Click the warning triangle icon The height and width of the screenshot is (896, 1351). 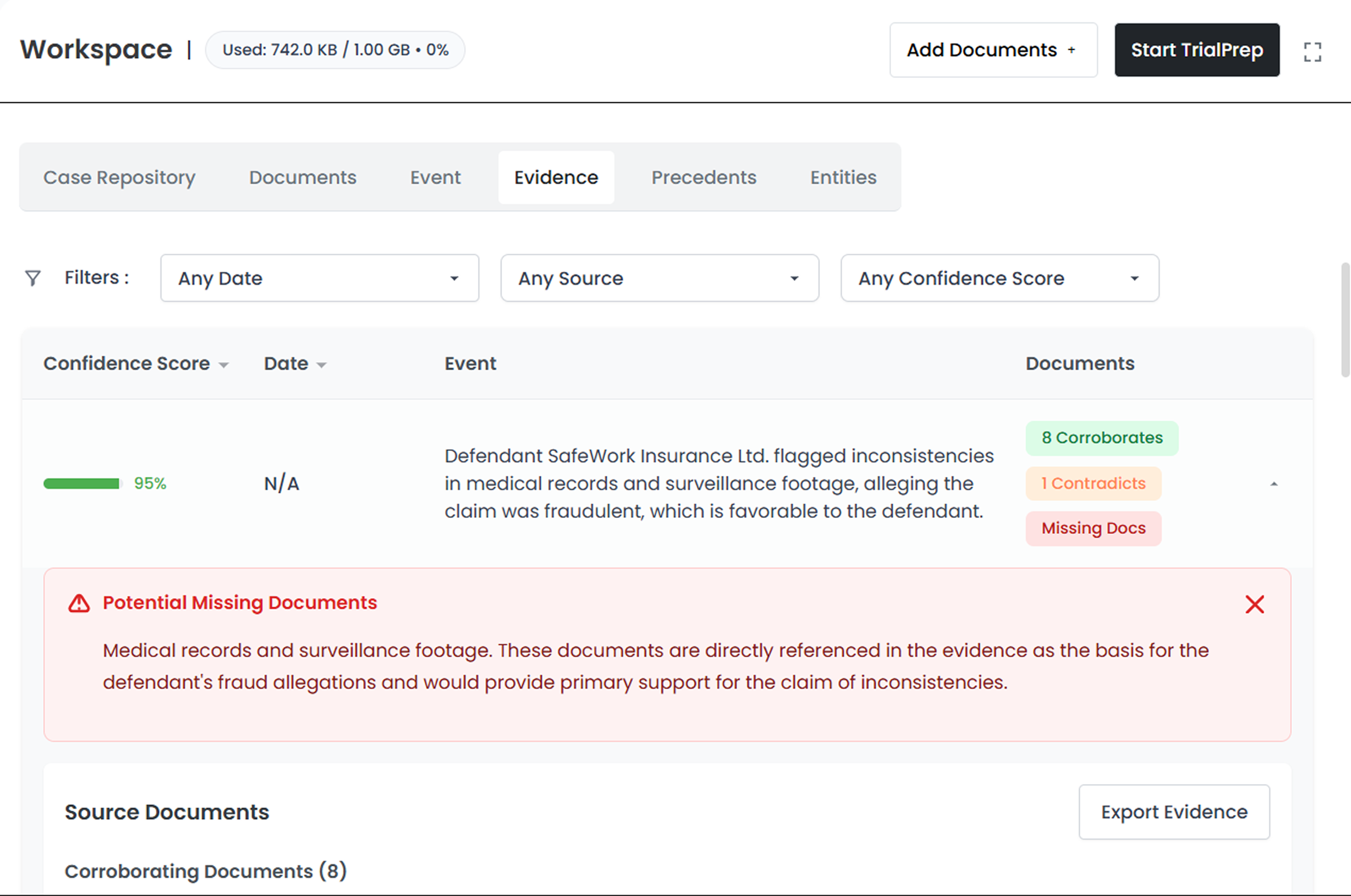(x=79, y=603)
